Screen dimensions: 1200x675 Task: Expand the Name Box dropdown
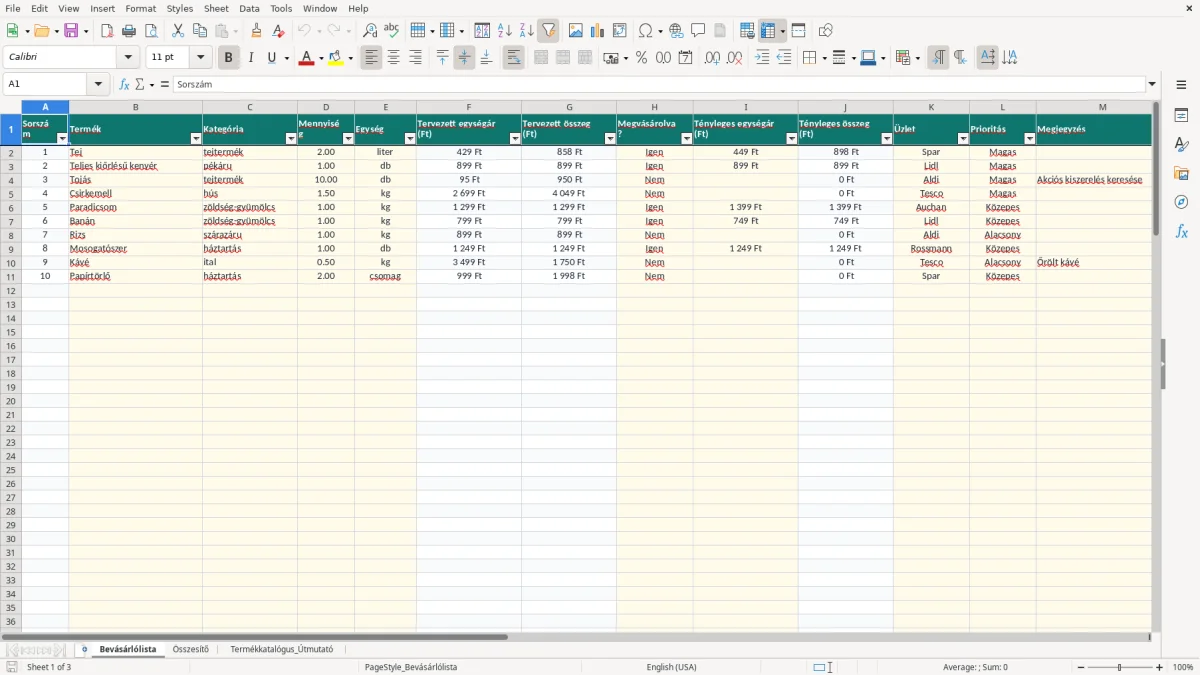coord(98,84)
